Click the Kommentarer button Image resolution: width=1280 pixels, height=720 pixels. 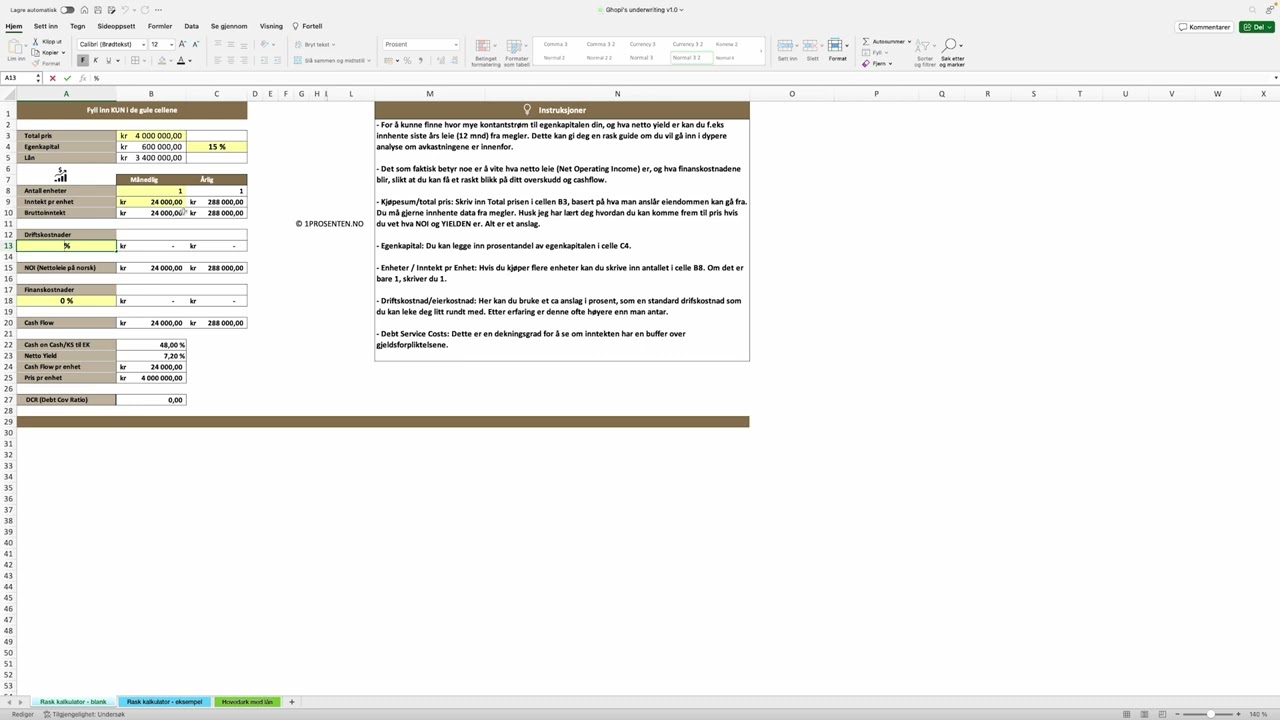tap(1204, 27)
